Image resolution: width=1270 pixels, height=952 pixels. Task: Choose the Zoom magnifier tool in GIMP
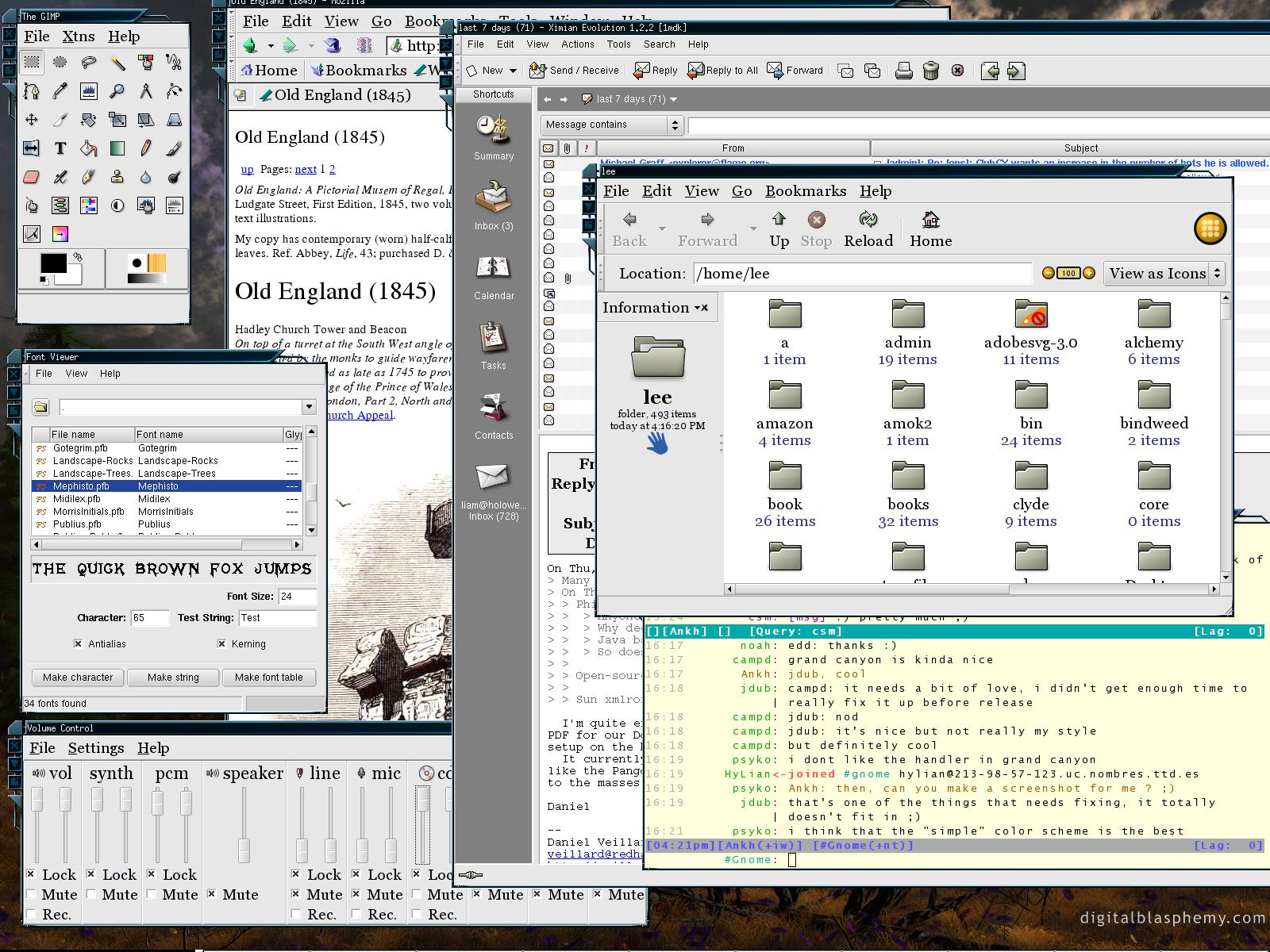click(x=117, y=90)
